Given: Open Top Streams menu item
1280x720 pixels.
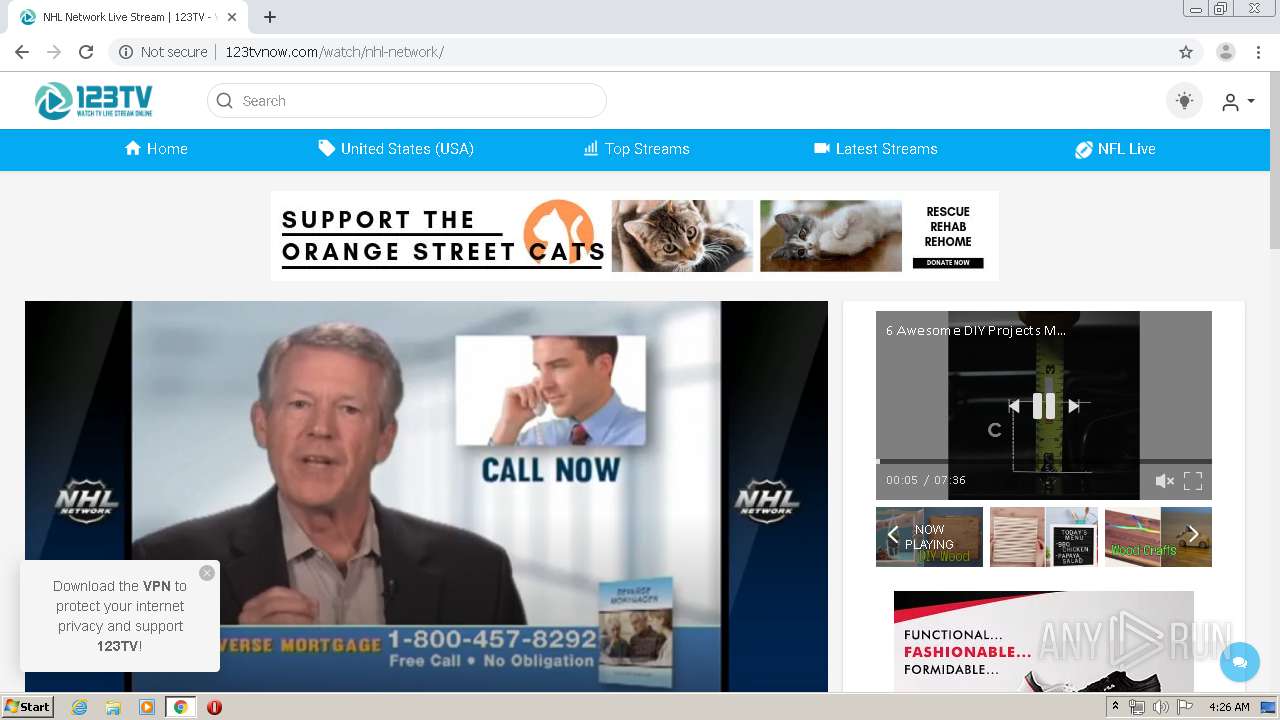Looking at the screenshot, I should (637, 149).
